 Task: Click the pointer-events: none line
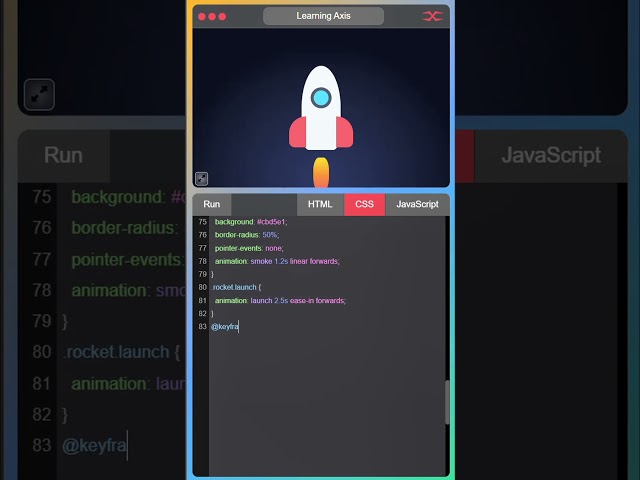[x=249, y=248]
